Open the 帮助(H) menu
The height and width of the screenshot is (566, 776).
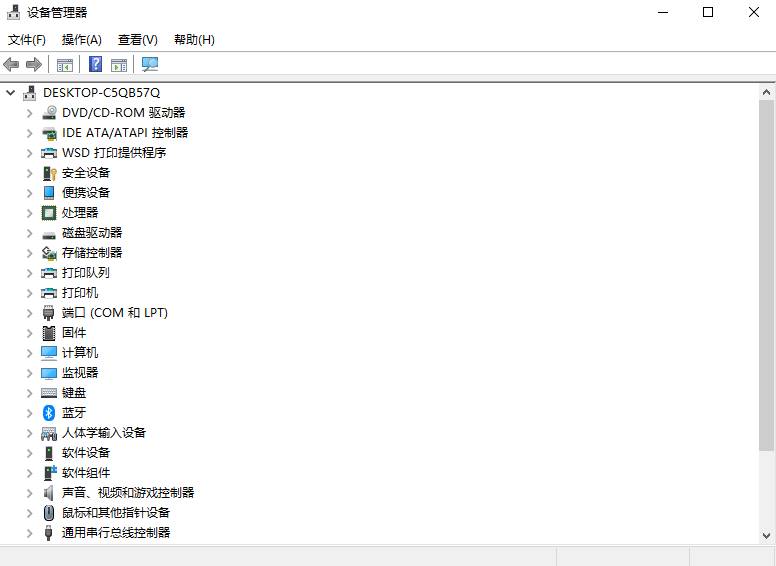pos(194,40)
